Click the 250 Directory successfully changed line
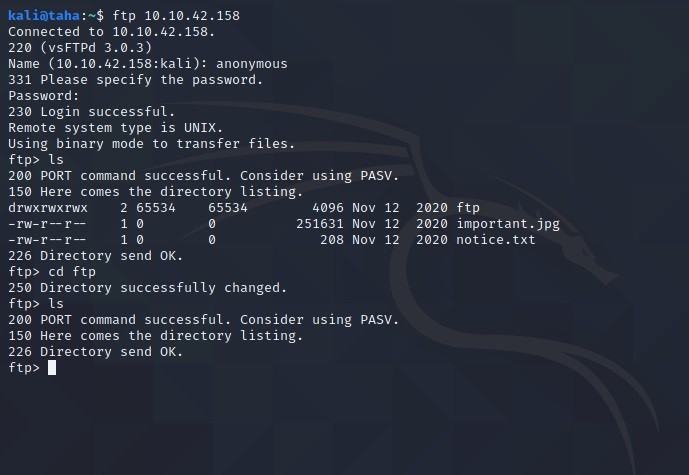The width and height of the screenshot is (689, 475). click(x=147, y=288)
